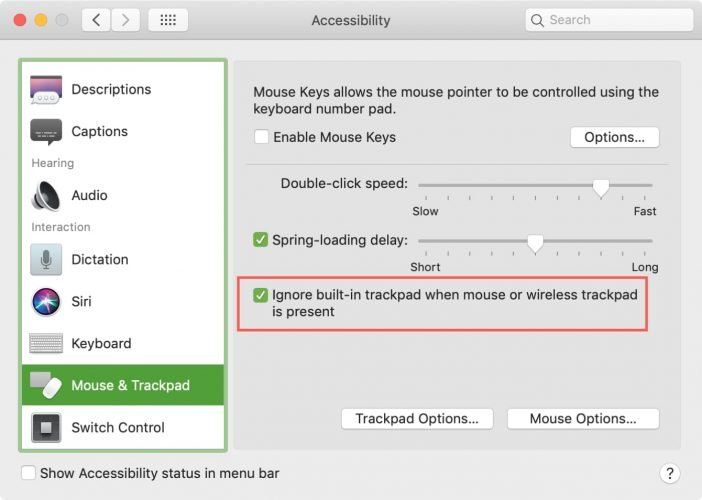Open the Siri icon in sidebar
The image size is (702, 500).
(x=46, y=301)
